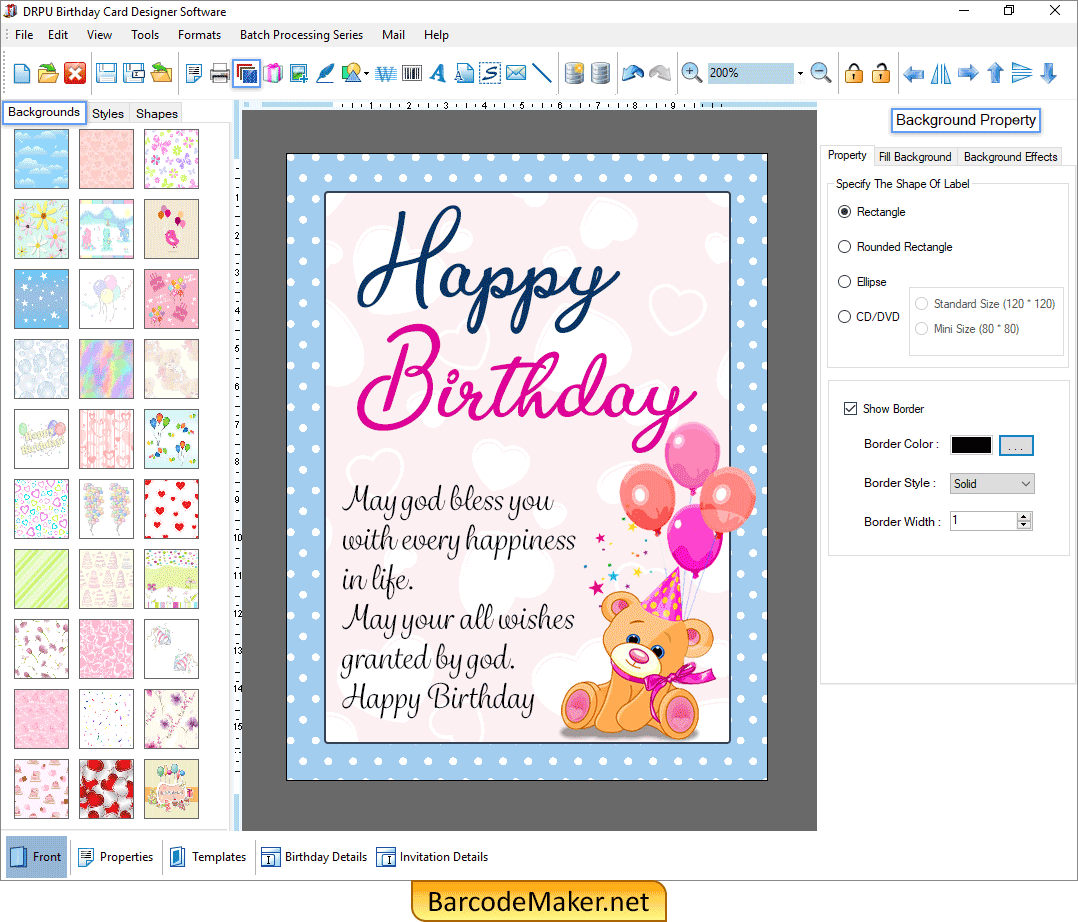Viewport: 1078px width, 922px height.
Task: Click the Invitation Details button
Action: [x=432, y=857]
